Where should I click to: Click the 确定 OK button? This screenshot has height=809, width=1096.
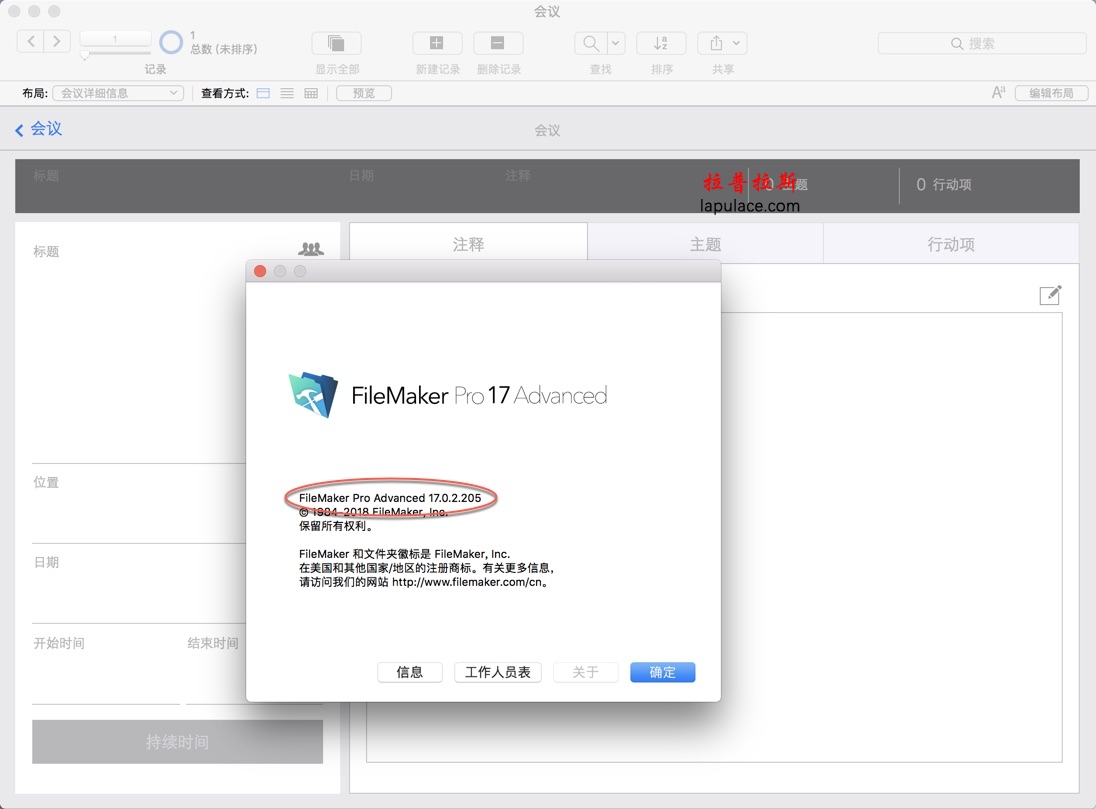[x=663, y=672]
